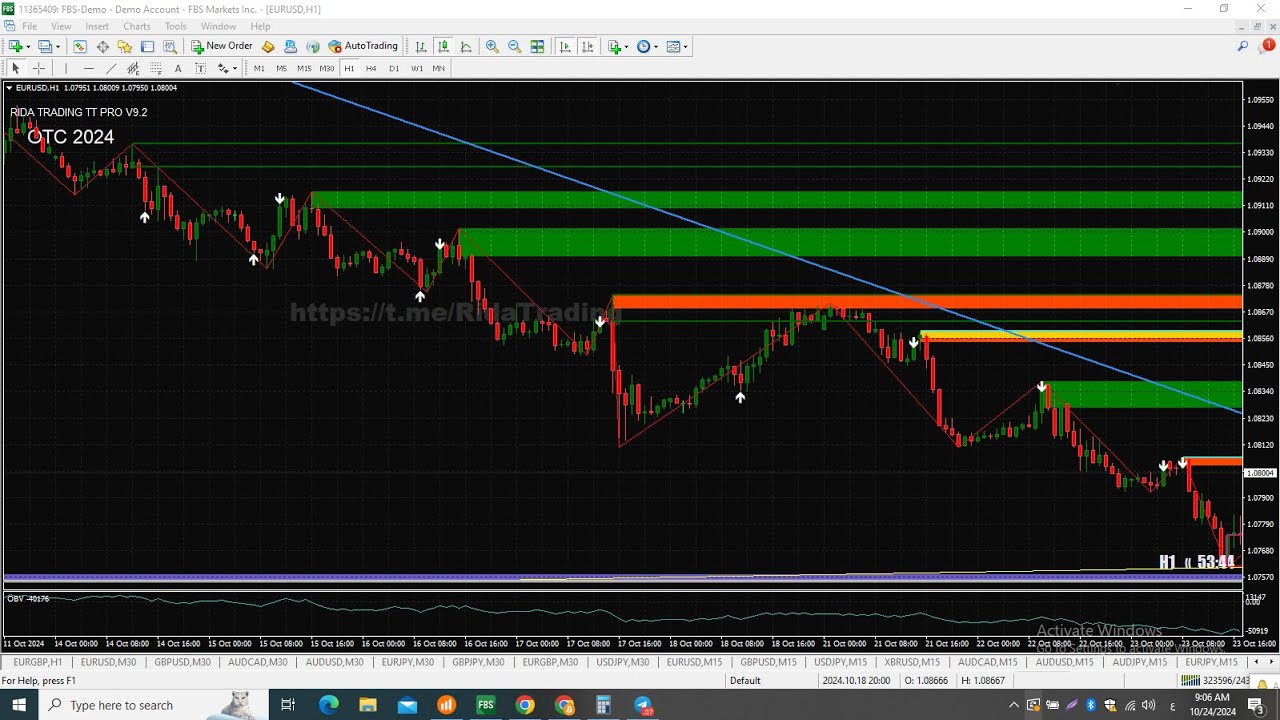Image resolution: width=1280 pixels, height=720 pixels.
Task: Click the search magnifier at top right
Action: click(1243, 46)
